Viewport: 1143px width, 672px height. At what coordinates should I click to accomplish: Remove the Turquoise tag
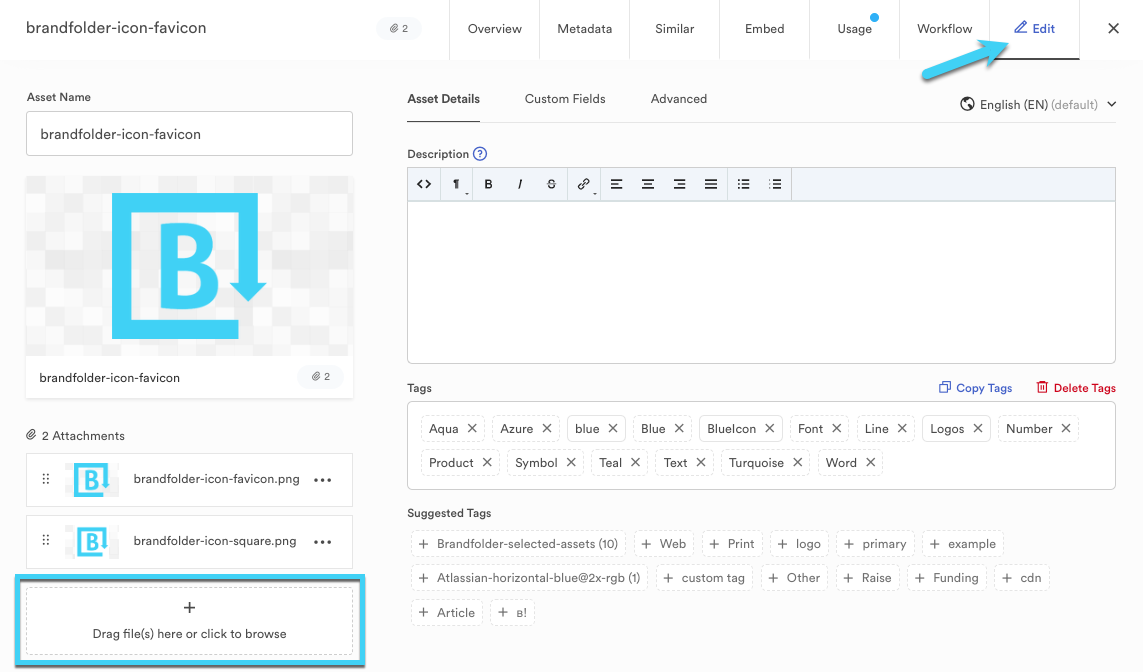[x=798, y=463]
